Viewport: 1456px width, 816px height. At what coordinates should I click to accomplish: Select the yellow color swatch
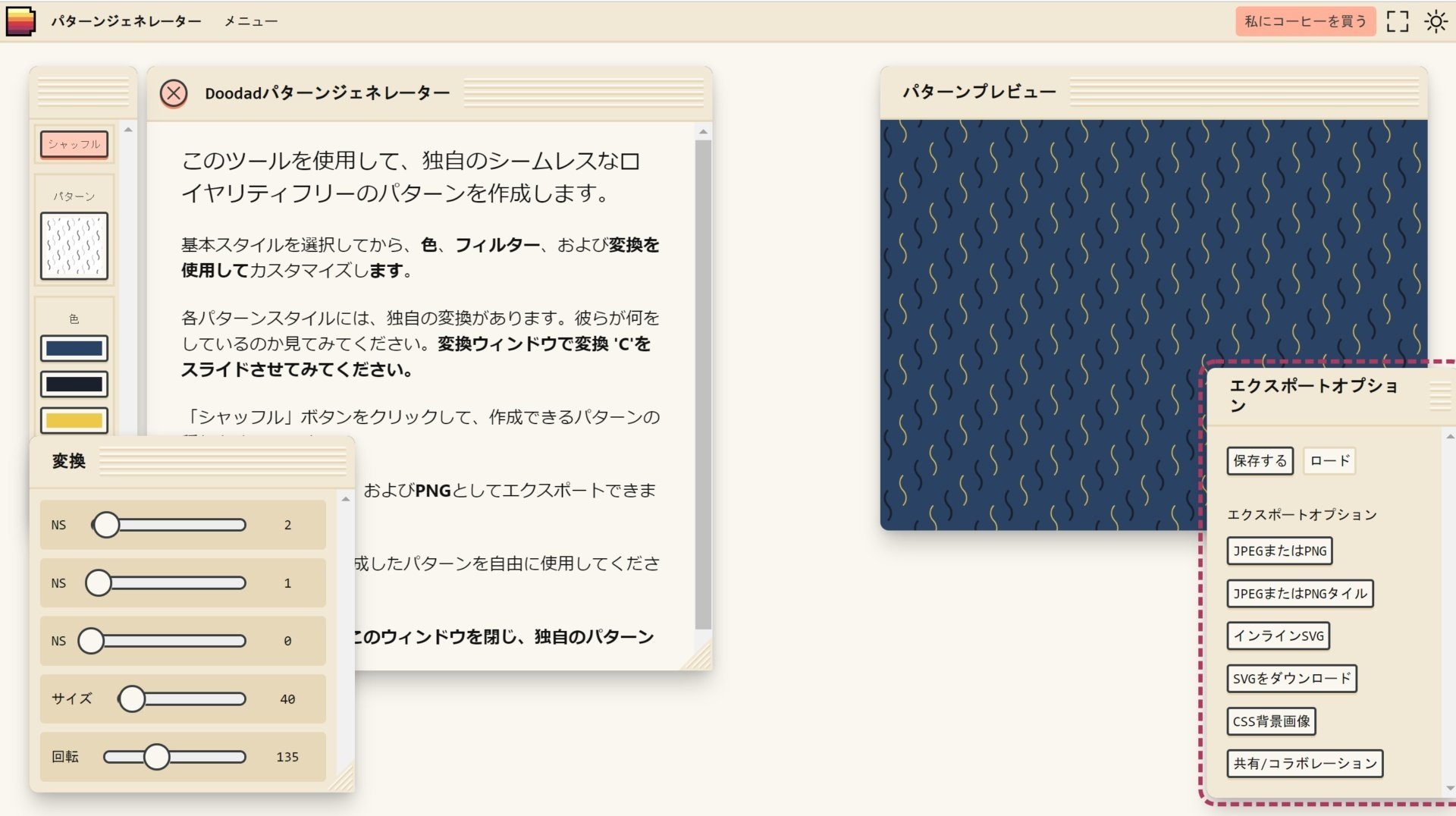(74, 419)
